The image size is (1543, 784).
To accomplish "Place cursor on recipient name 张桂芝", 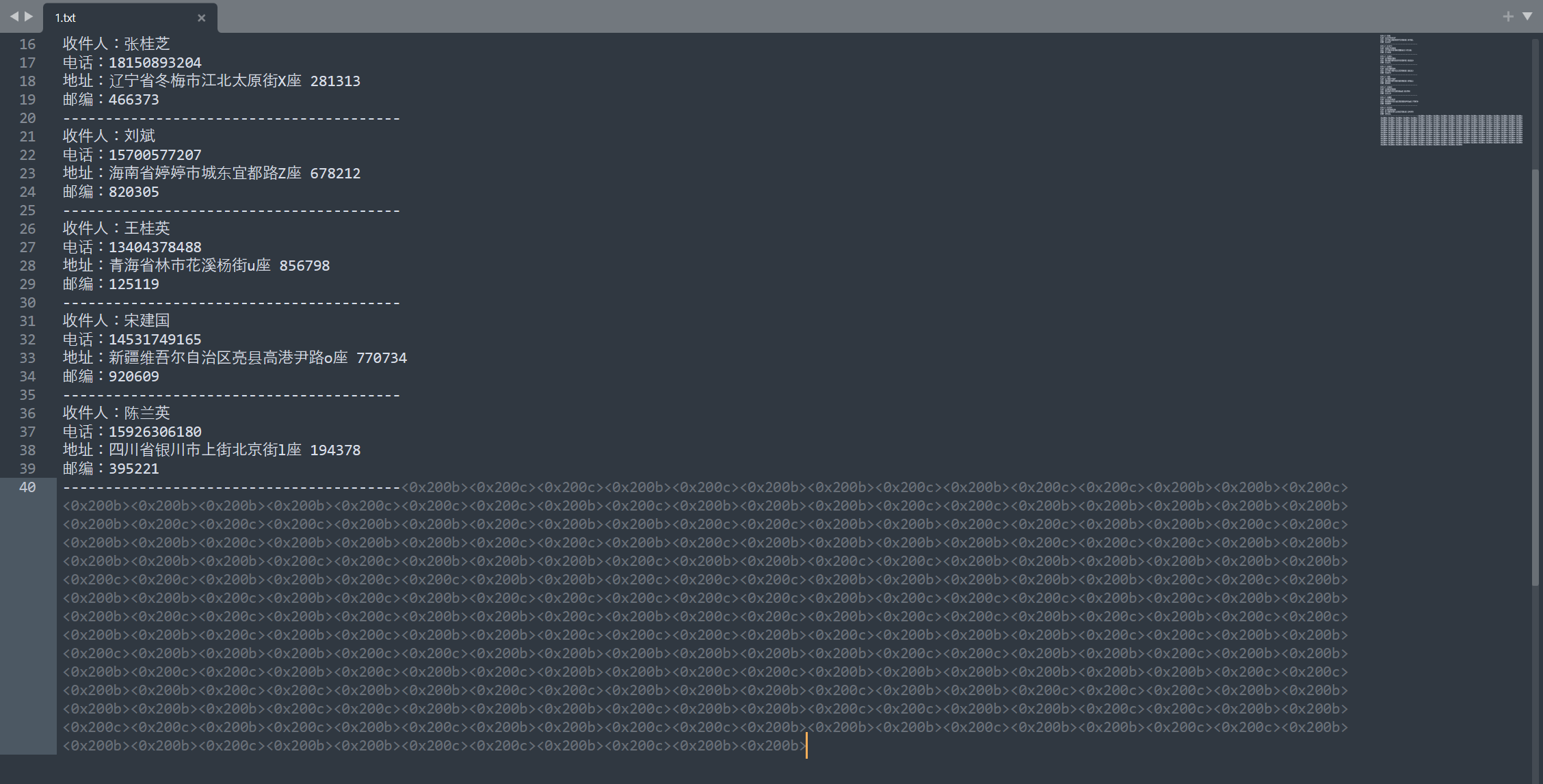I will [146, 44].
